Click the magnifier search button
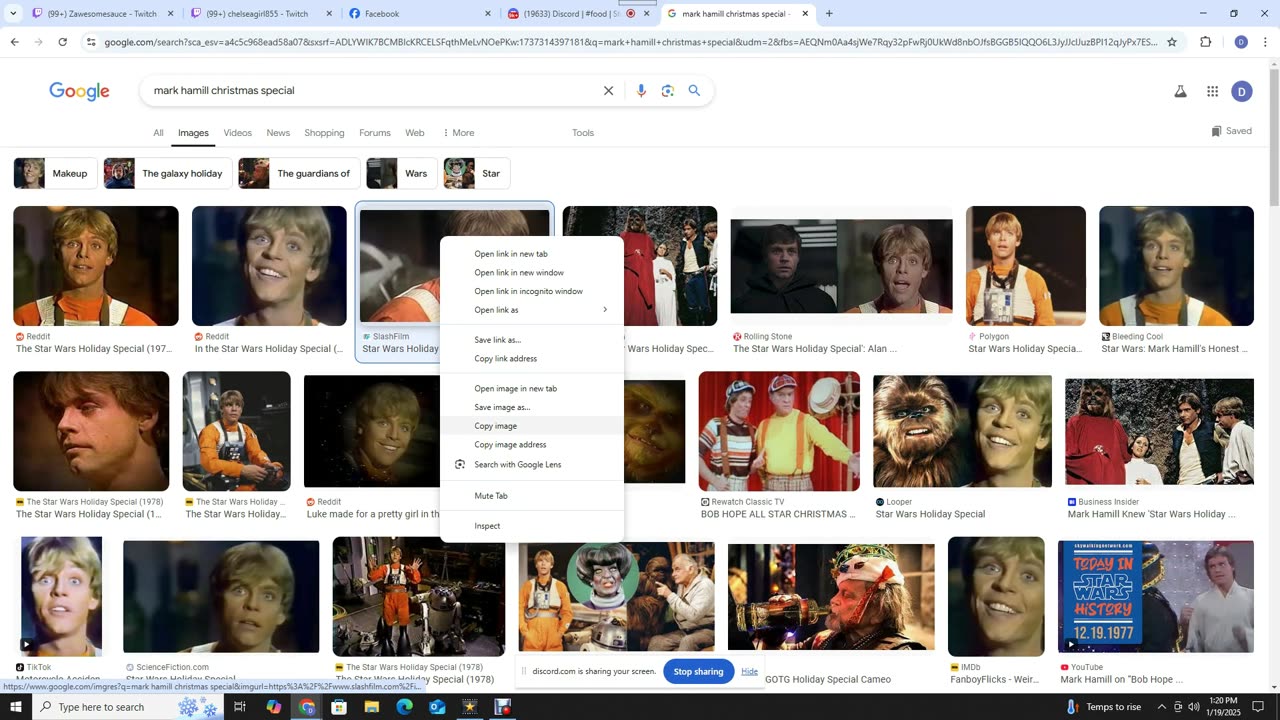1280x720 pixels. click(x=694, y=91)
